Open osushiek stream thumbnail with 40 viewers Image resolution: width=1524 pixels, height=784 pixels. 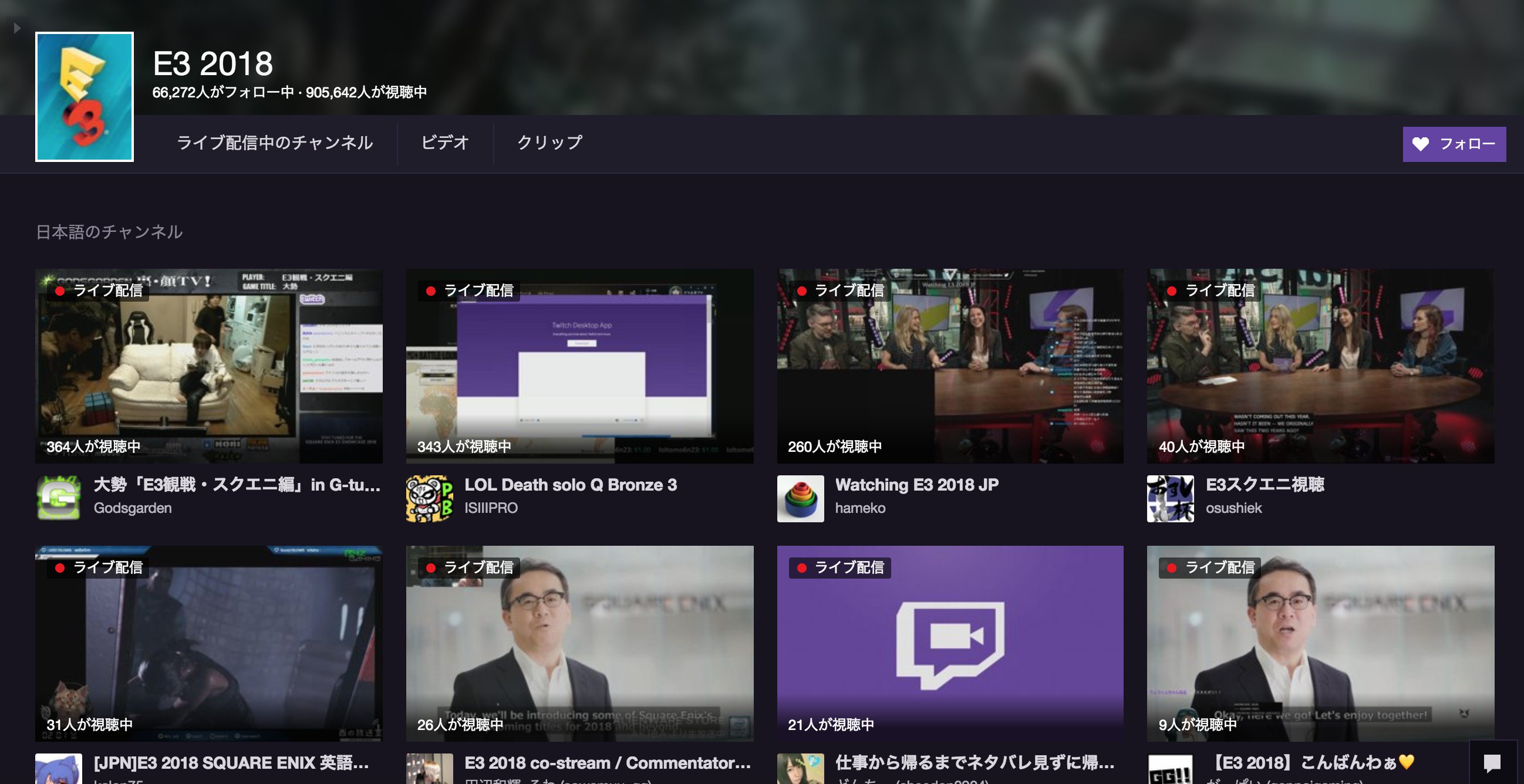click(x=1320, y=366)
